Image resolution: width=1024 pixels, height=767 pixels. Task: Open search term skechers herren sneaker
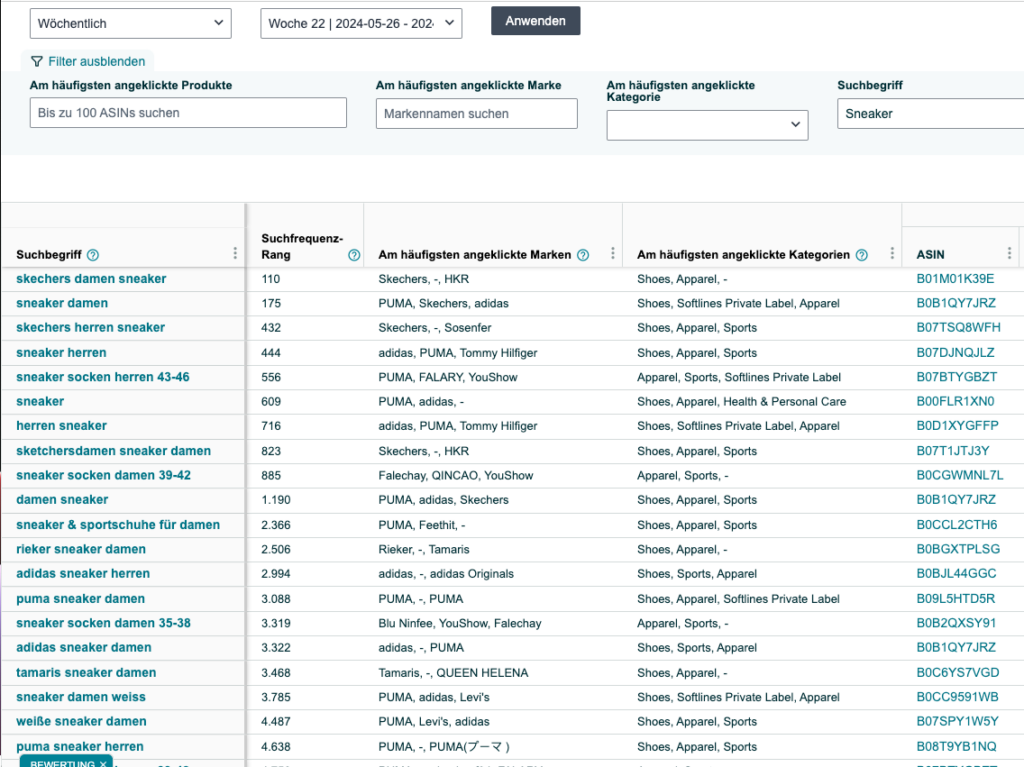point(91,328)
